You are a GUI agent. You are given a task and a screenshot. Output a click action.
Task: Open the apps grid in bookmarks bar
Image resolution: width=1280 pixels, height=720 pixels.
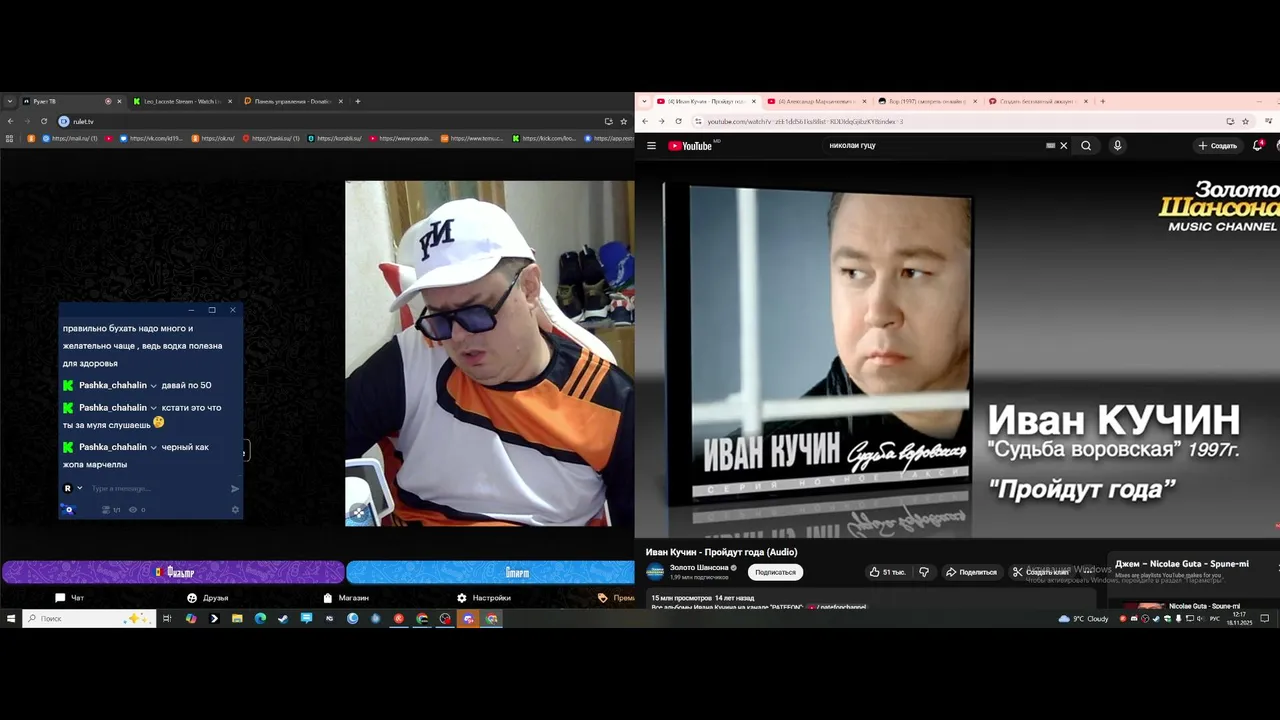[10, 138]
